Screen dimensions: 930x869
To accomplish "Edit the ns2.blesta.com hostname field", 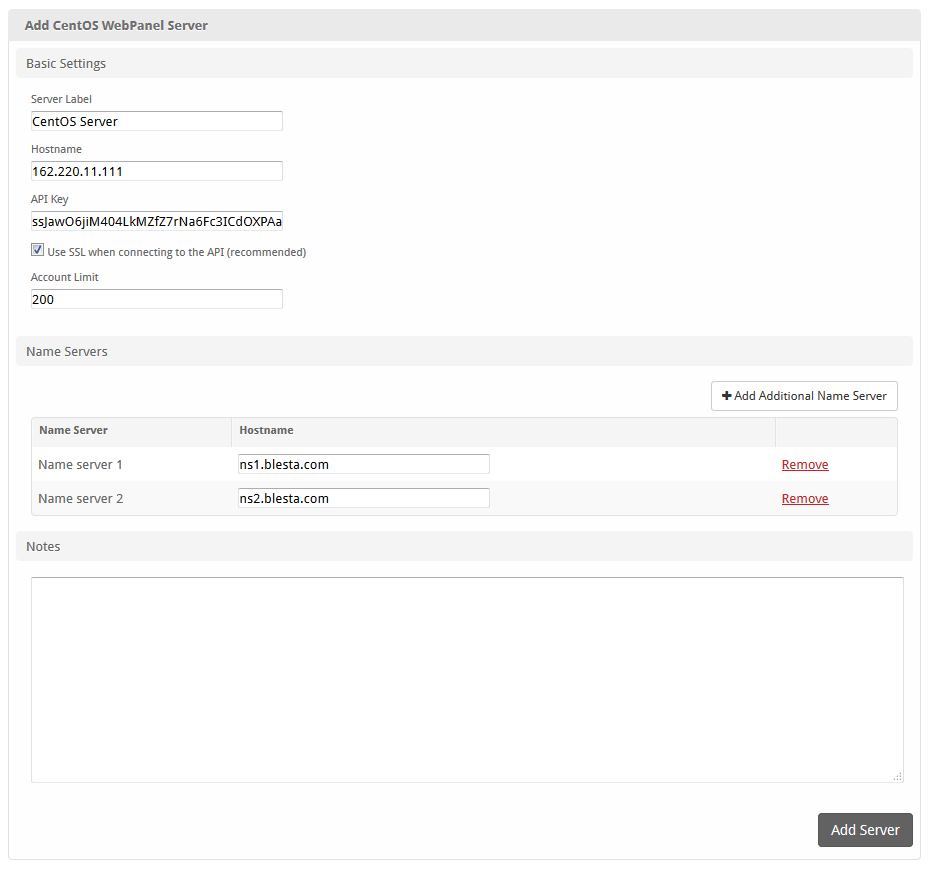I will pyautogui.click(x=363, y=498).
